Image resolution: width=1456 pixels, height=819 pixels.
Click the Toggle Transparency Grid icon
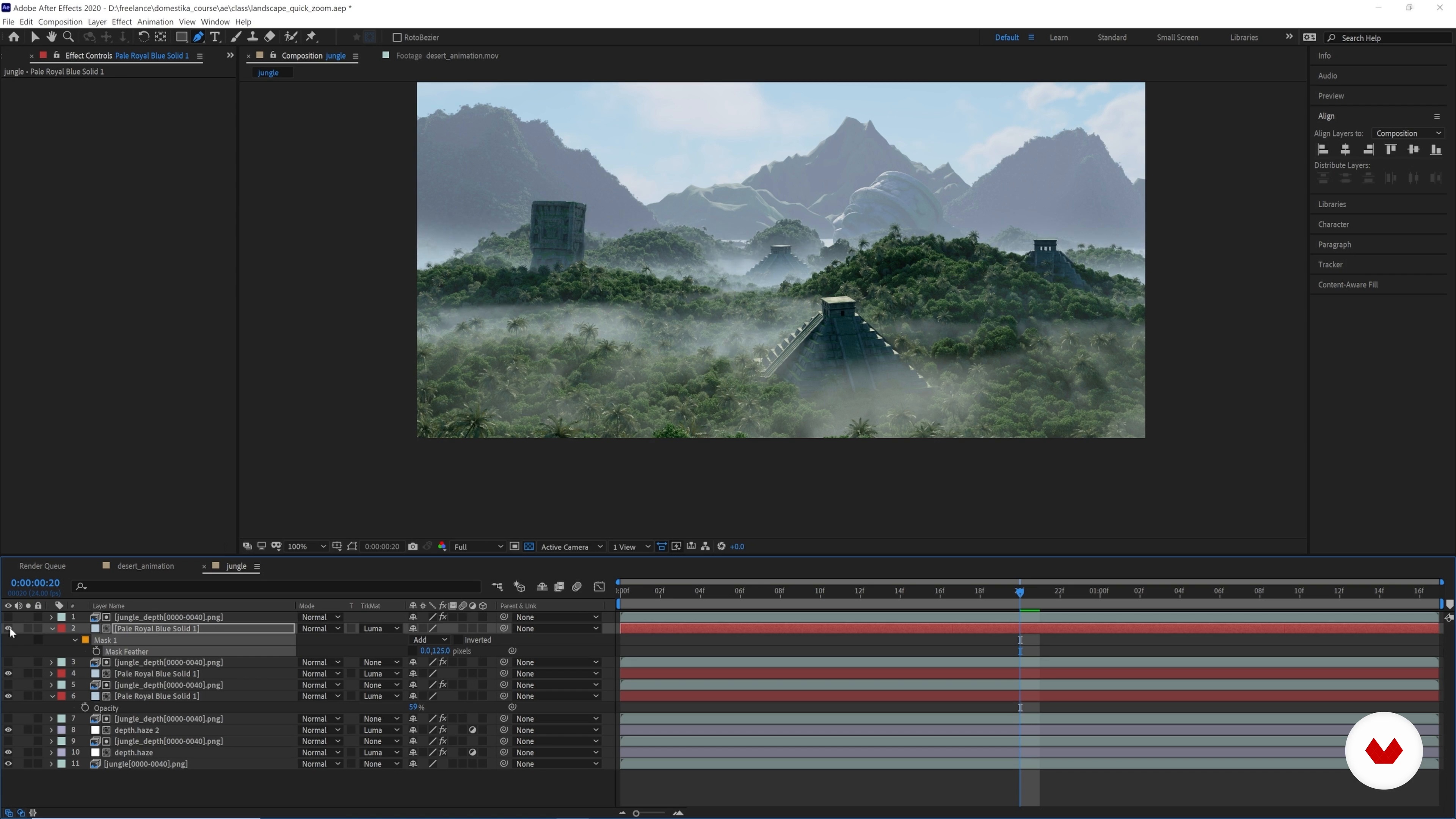pos(529,546)
